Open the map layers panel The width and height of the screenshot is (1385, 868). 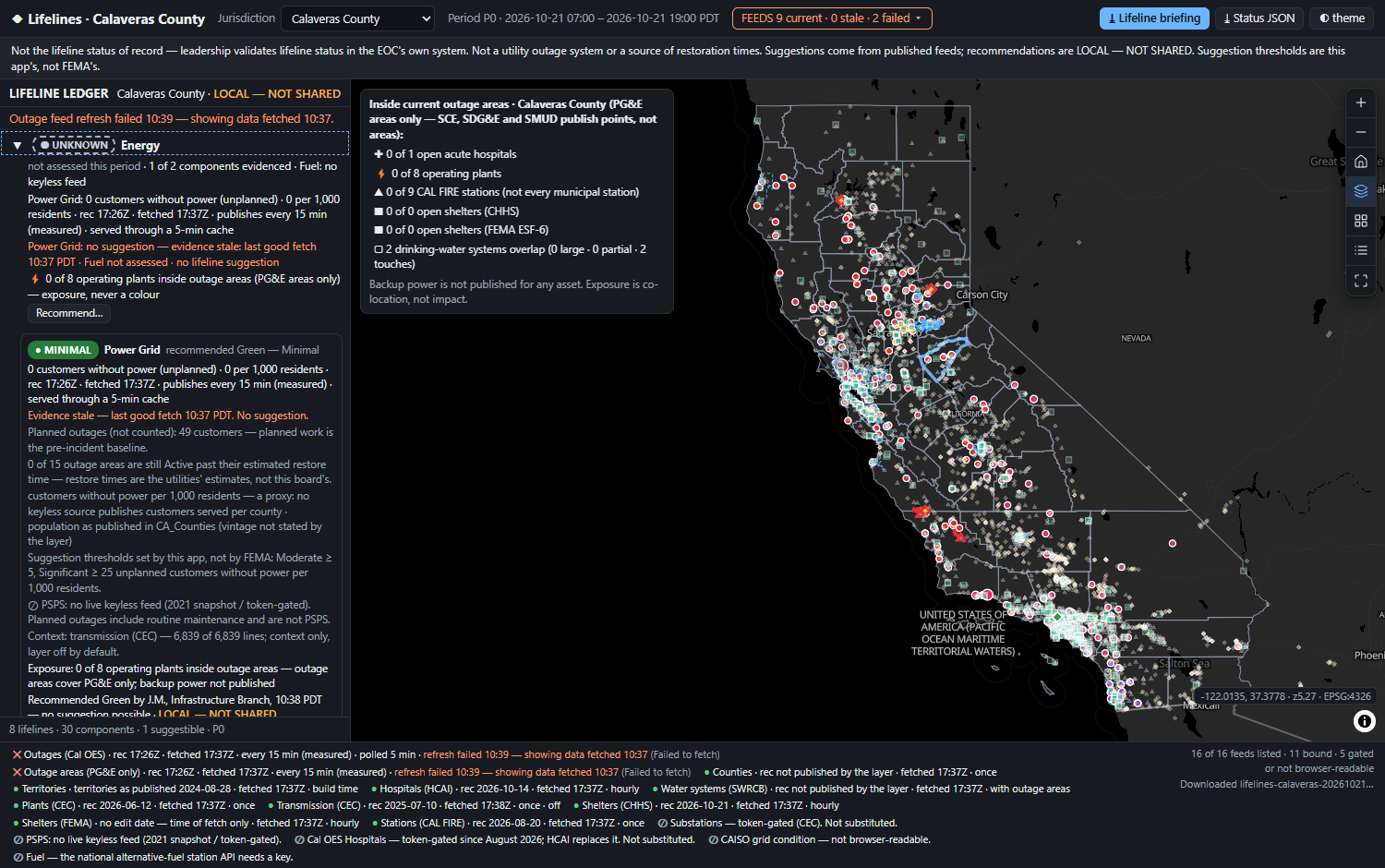pos(1360,191)
